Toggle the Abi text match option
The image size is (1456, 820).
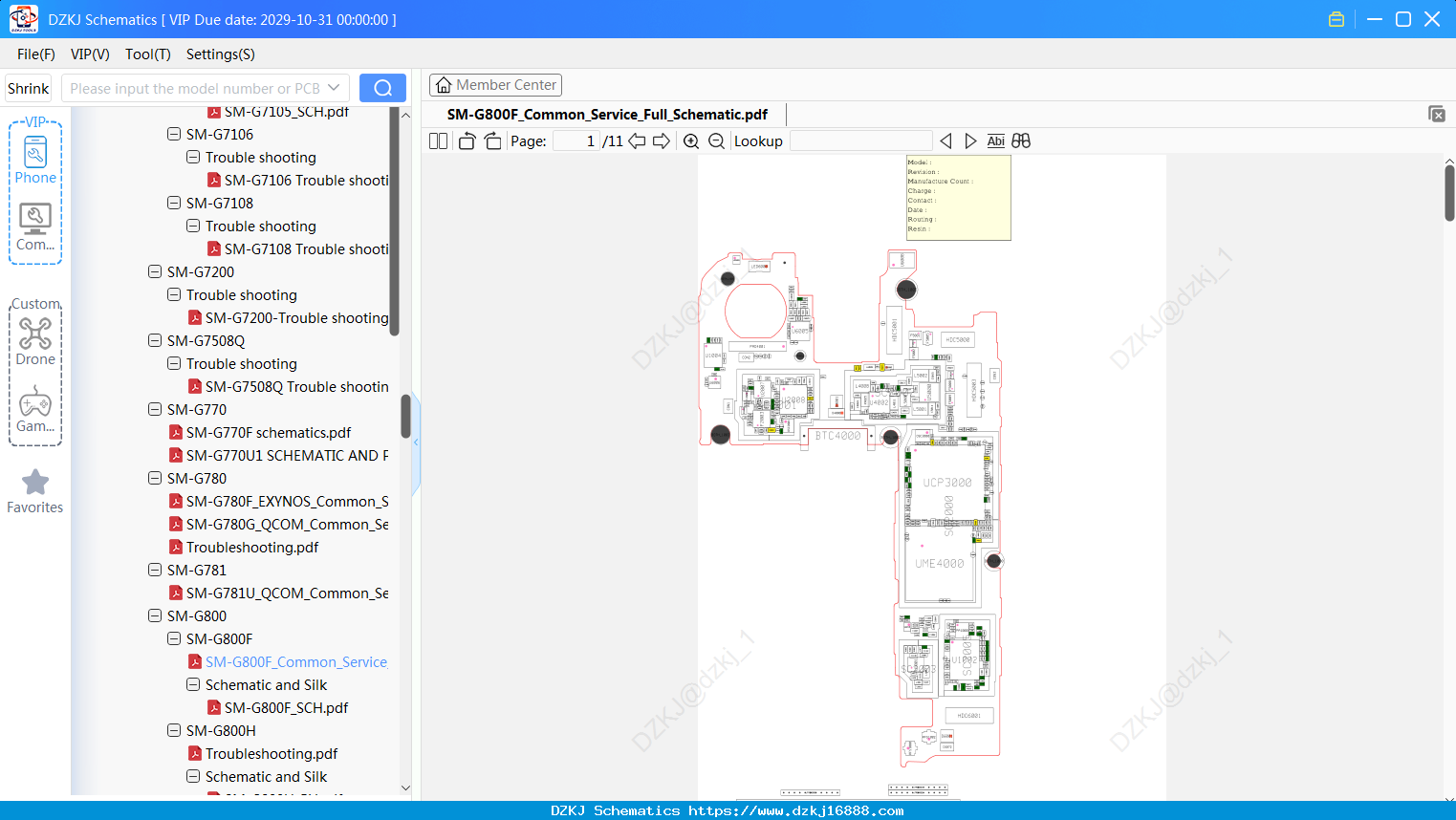[x=995, y=141]
